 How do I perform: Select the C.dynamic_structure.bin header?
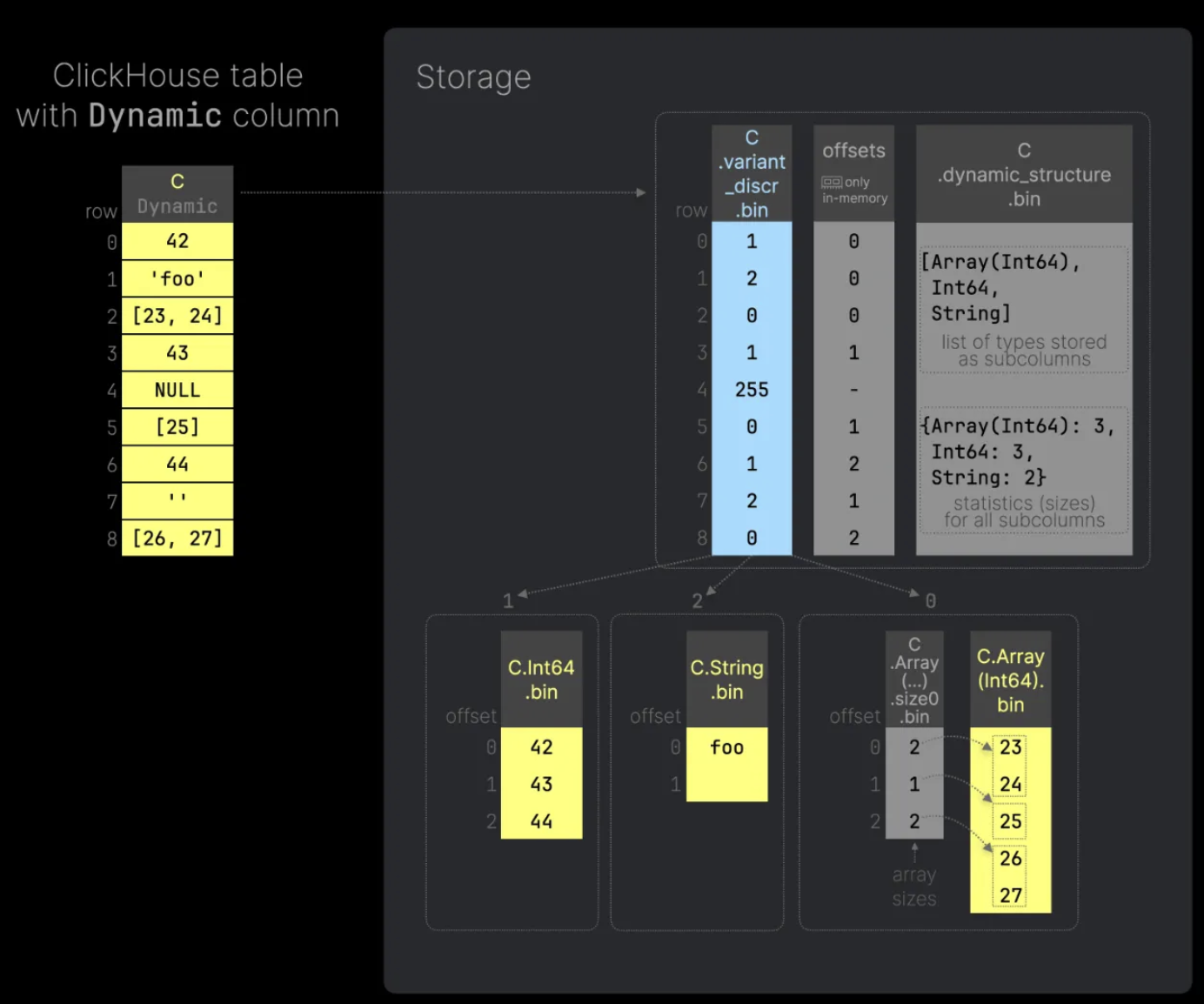(x=1024, y=174)
